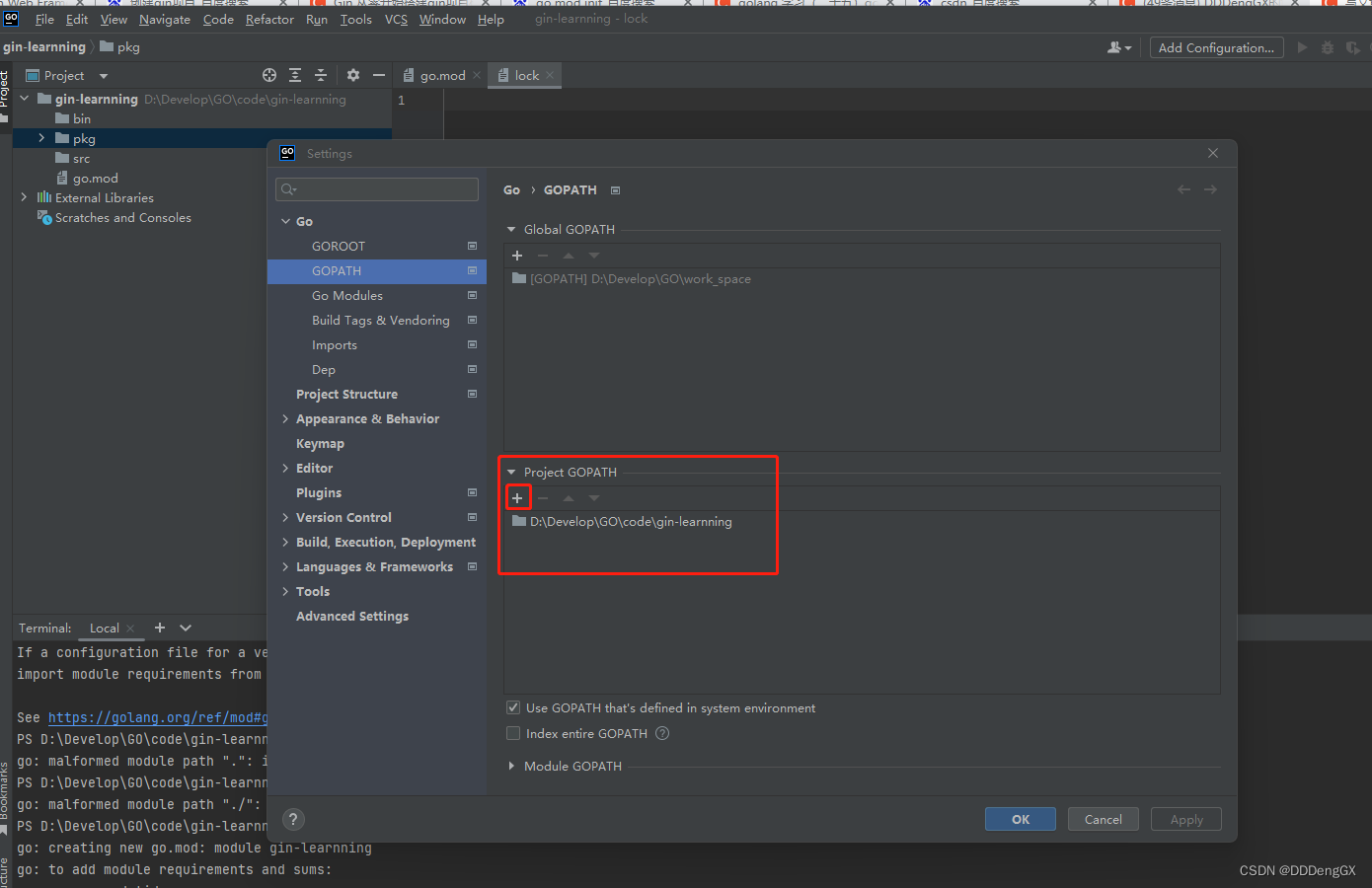Screen dimensions: 1372x888
Task: Expand Build, Execution, Deployment settings
Action: [x=285, y=543]
